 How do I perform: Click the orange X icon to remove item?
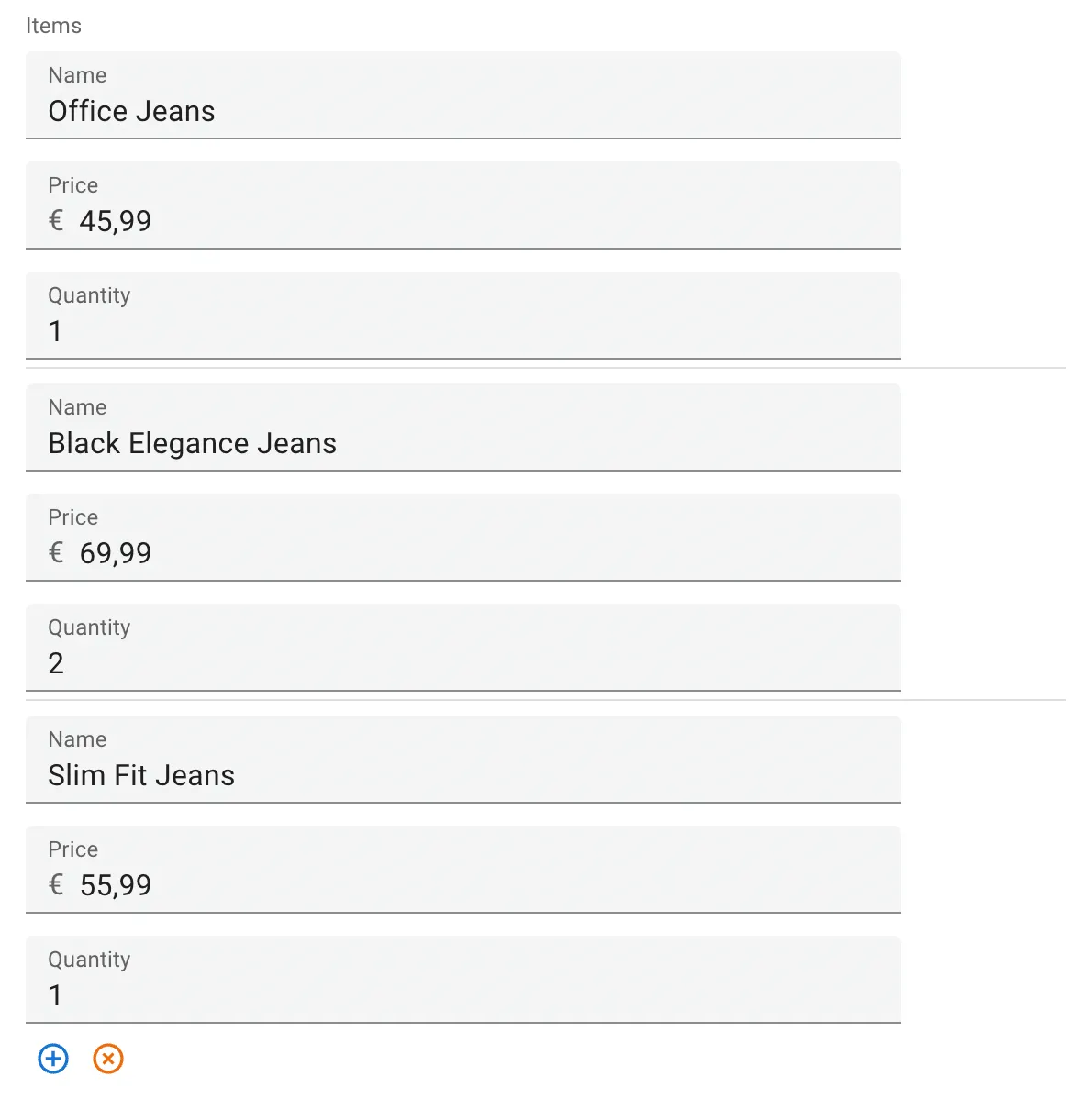click(107, 1059)
